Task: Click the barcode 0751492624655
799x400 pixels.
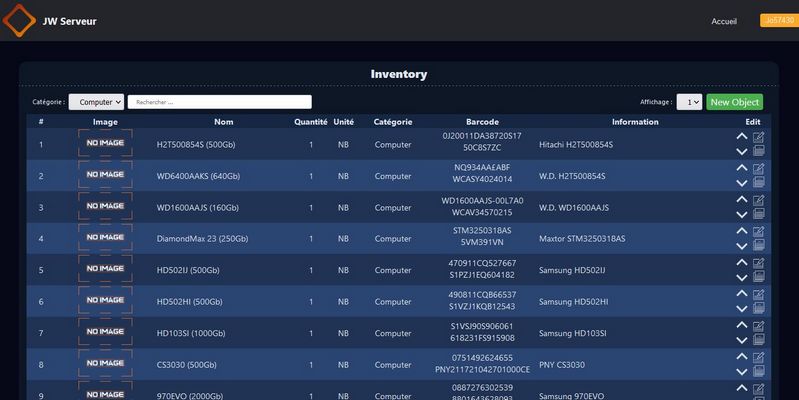Action: coord(482,358)
